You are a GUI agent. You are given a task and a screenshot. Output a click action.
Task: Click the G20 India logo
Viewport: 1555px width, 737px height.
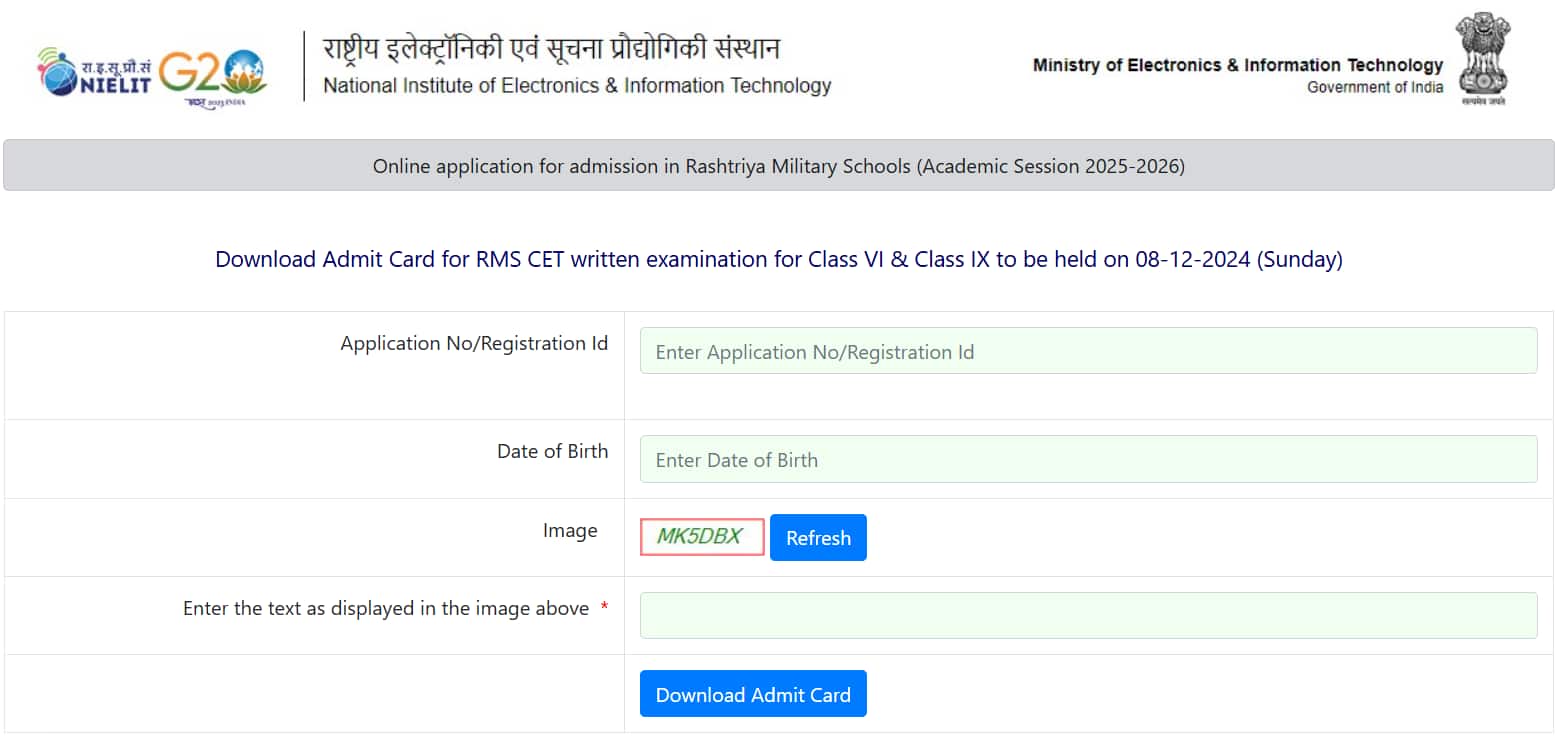[x=213, y=77]
